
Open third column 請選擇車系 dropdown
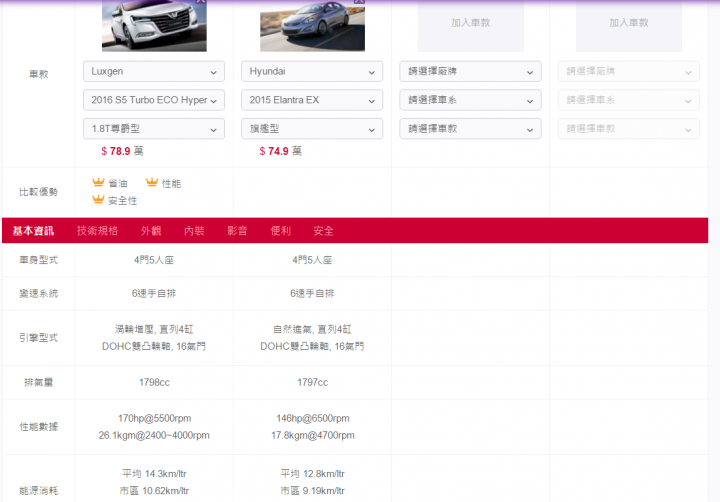coord(470,100)
